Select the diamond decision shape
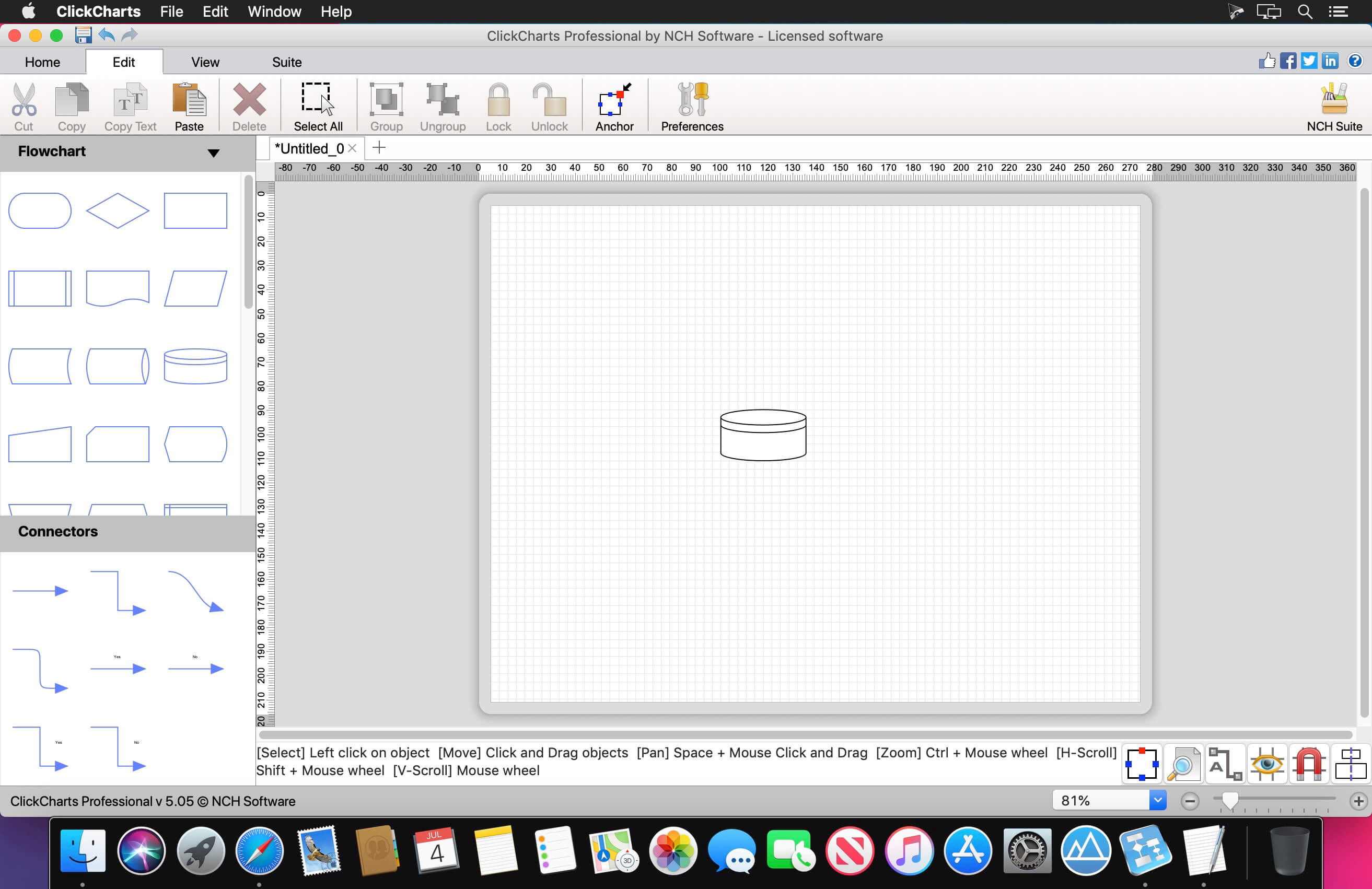Screen dimensions: 1372x889 pyautogui.click(x=117, y=210)
